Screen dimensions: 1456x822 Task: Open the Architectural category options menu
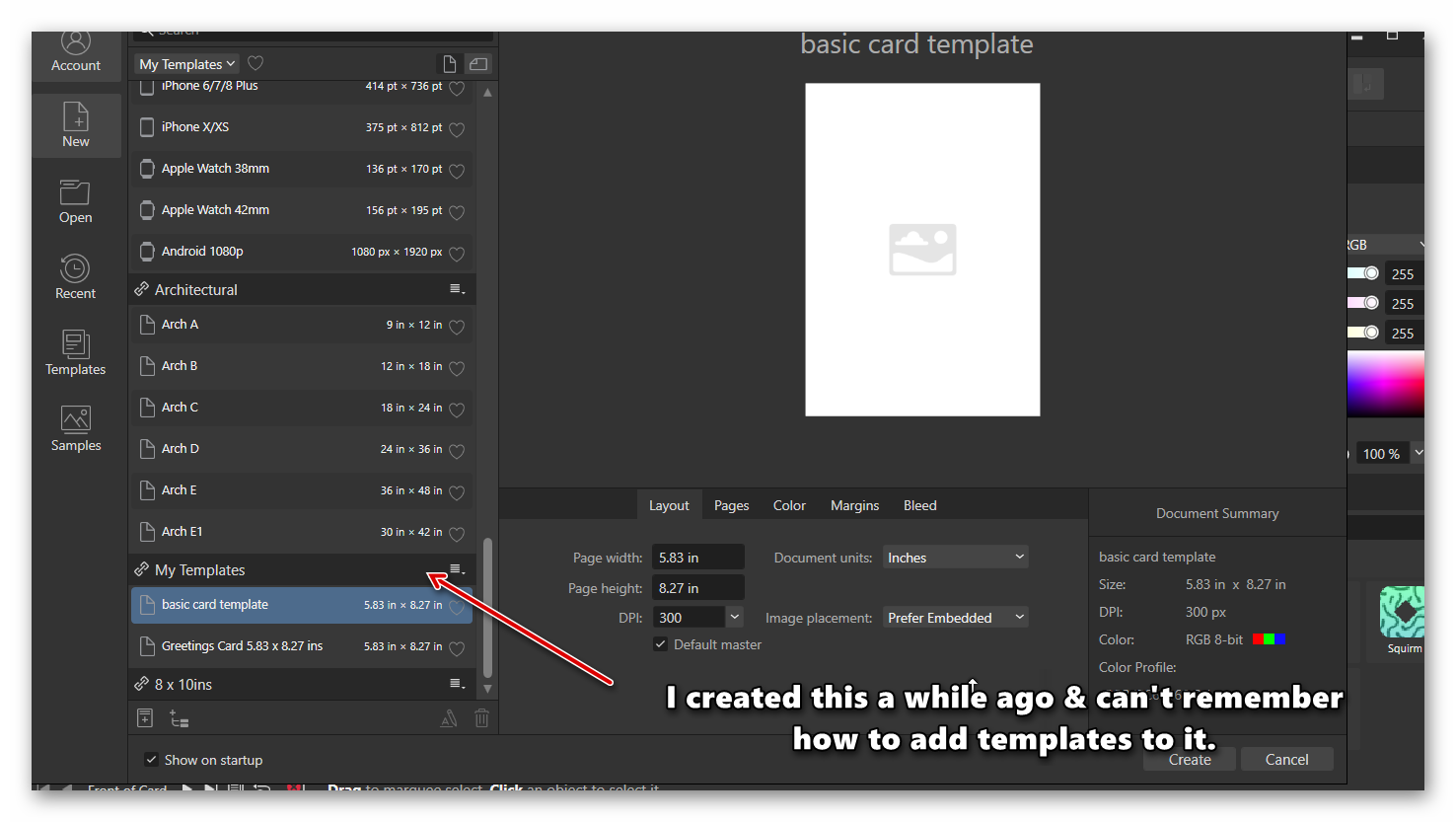457,289
